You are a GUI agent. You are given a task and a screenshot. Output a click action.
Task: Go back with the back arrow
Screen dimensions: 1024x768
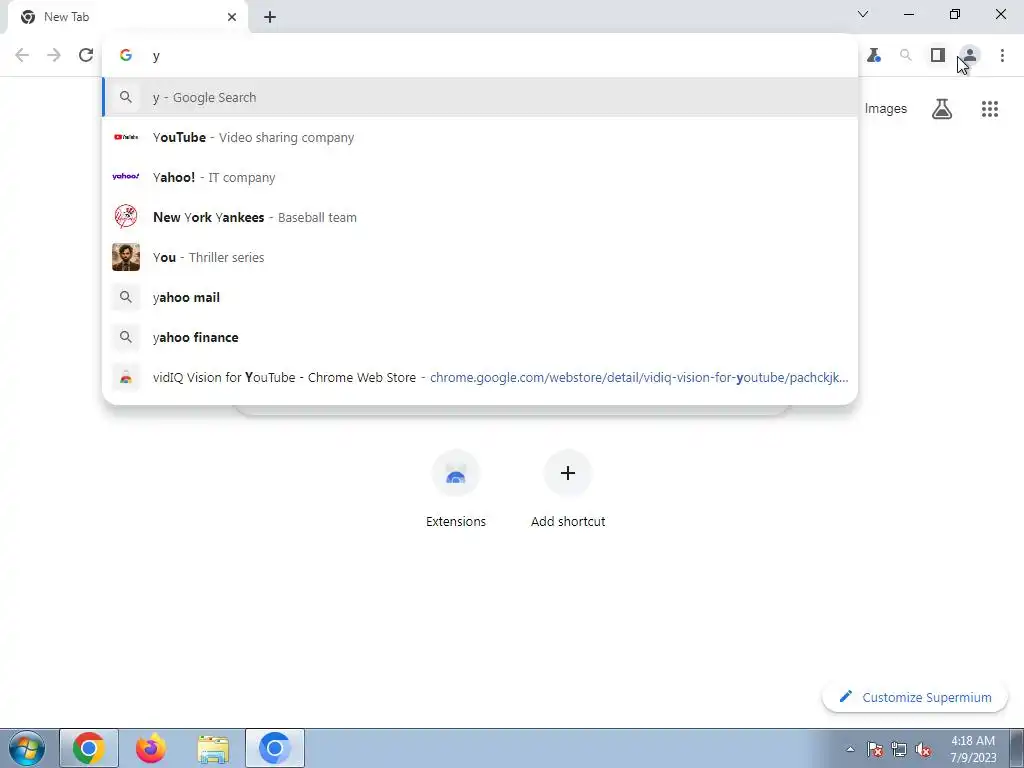coord(22,55)
